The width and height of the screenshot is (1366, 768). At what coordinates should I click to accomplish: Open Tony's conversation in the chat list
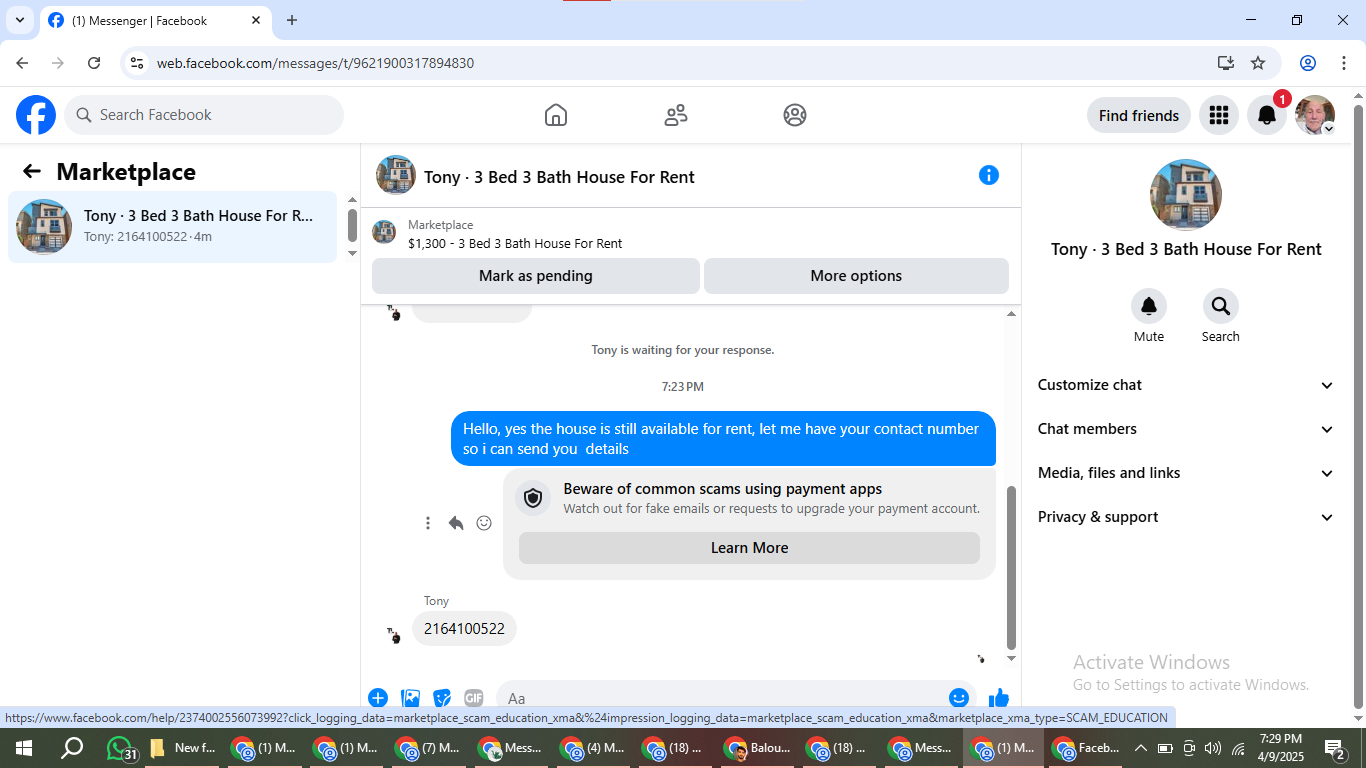click(x=173, y=227)
